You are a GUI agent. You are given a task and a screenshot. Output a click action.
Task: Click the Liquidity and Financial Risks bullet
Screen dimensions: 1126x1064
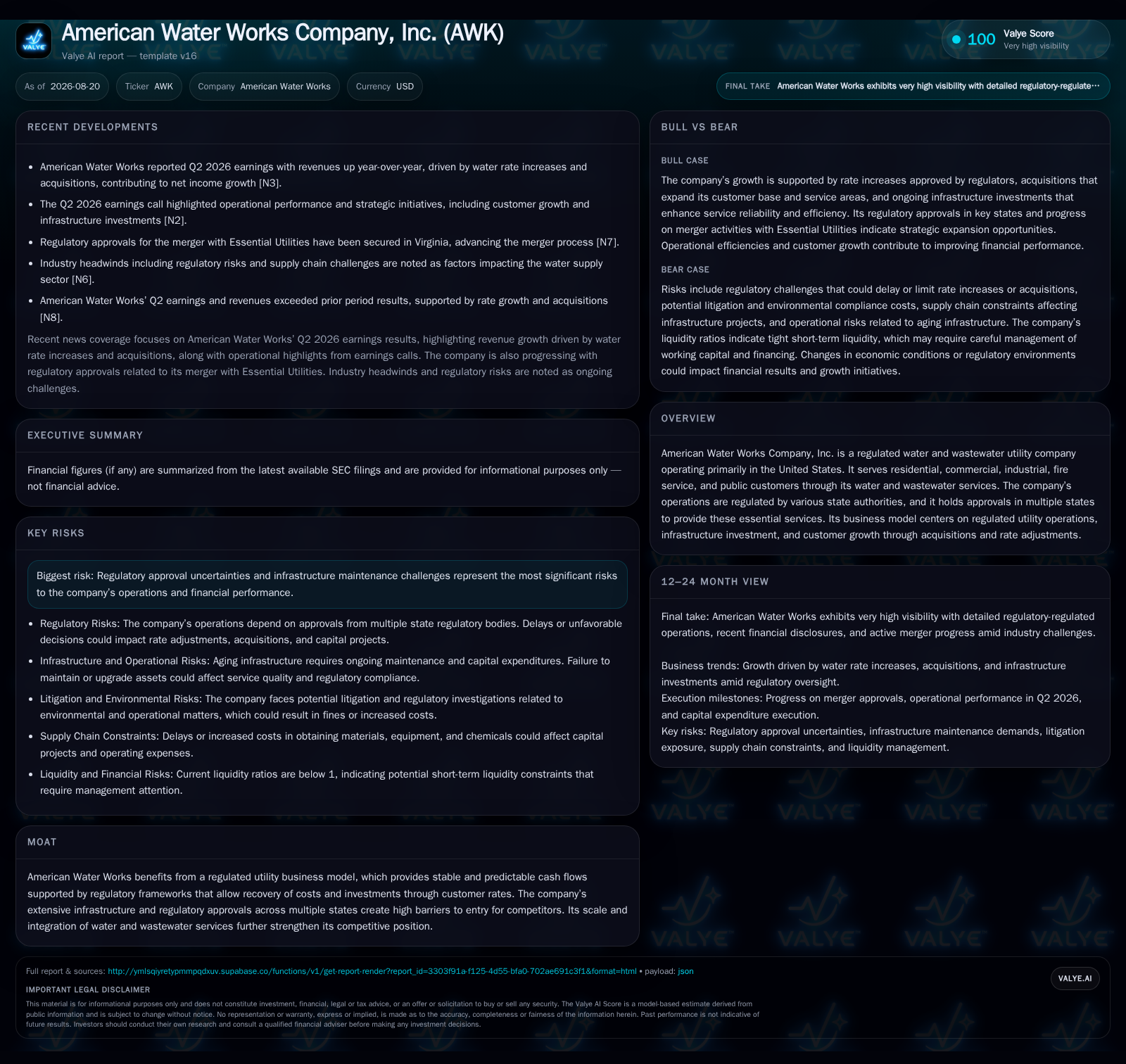317,783
